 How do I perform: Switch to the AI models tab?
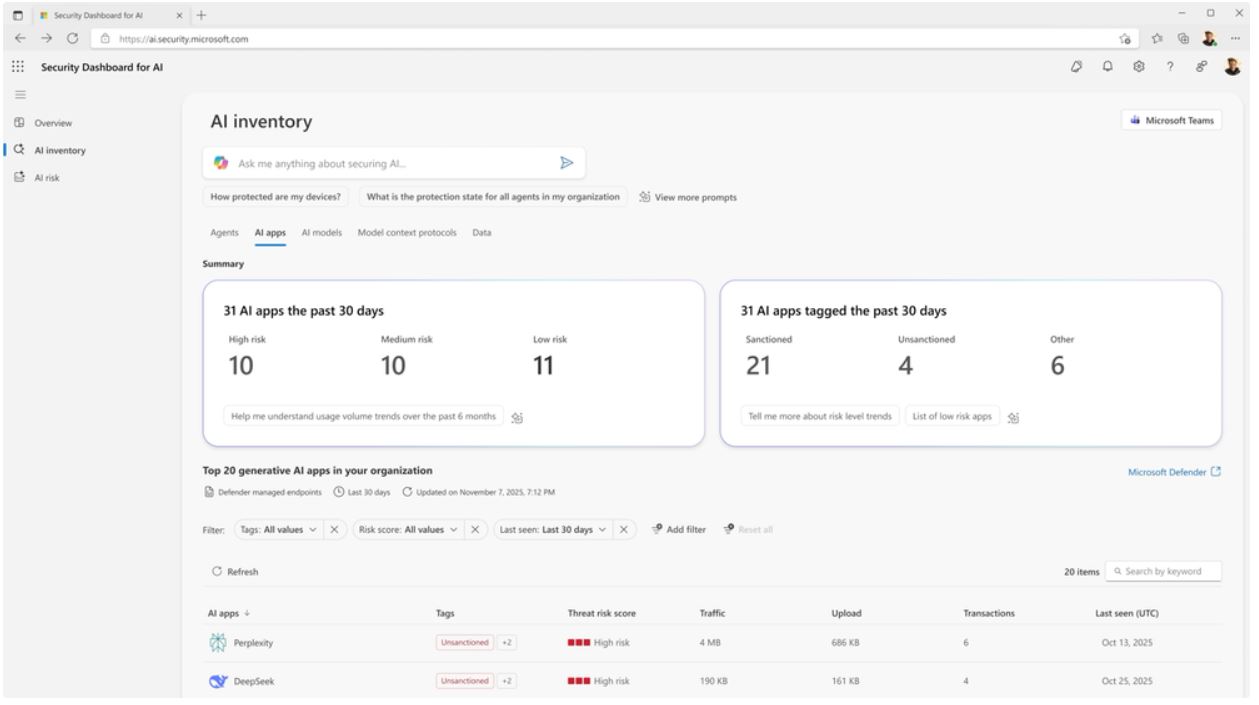(322, 232)
